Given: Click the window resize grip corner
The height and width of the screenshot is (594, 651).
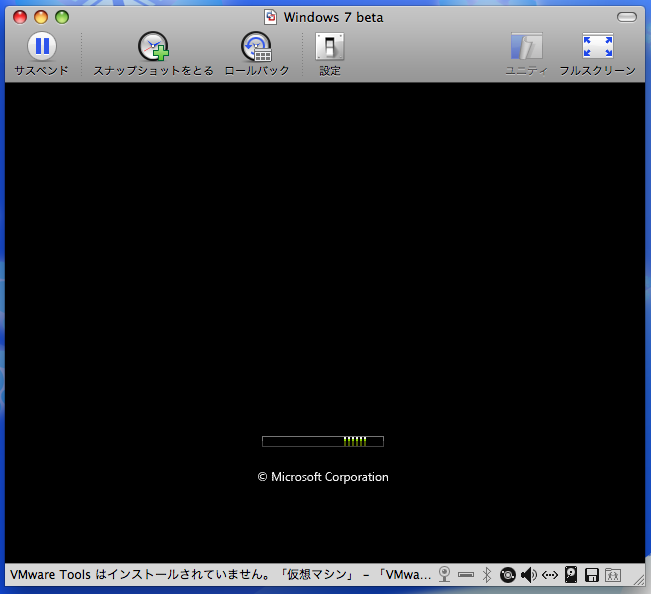Looking at the screenshot, I should coord(639,579).
